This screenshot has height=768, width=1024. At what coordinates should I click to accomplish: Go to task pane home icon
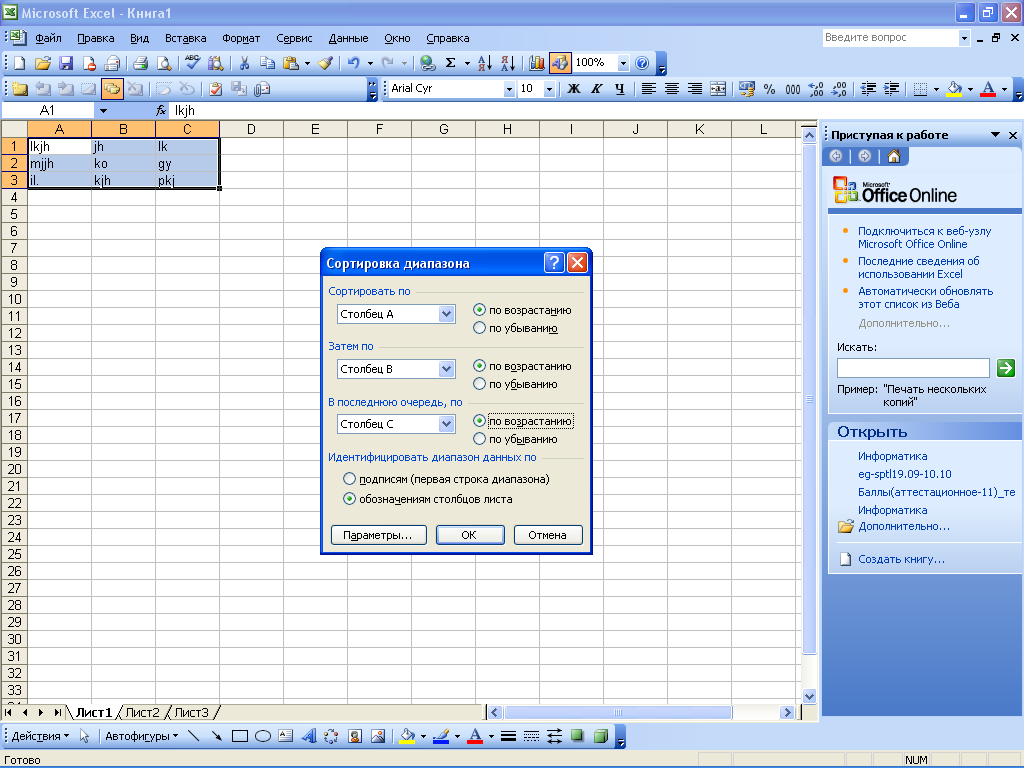pyautogui.click(x=894, y=156)
